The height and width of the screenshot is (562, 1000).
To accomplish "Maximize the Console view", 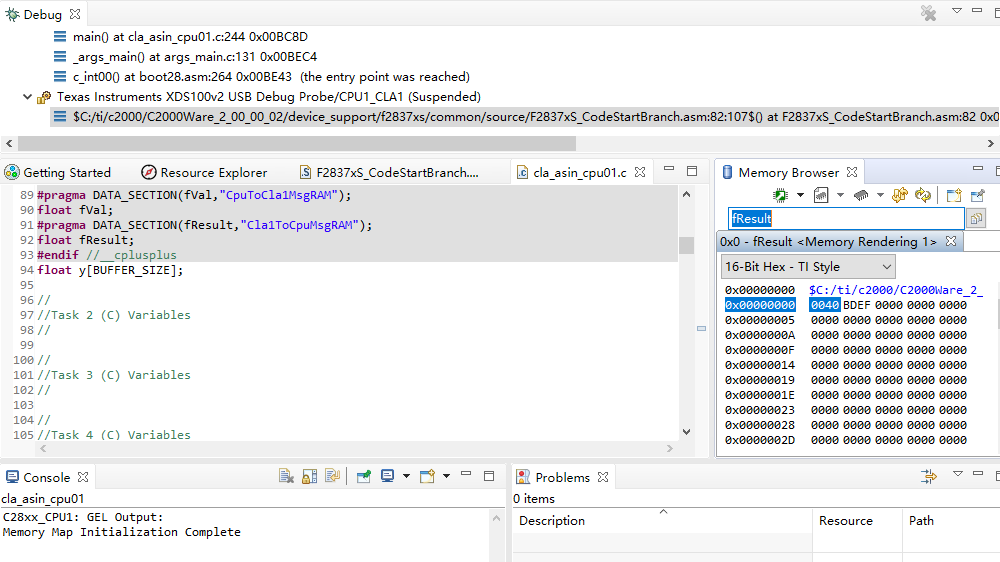I will 489,476.
